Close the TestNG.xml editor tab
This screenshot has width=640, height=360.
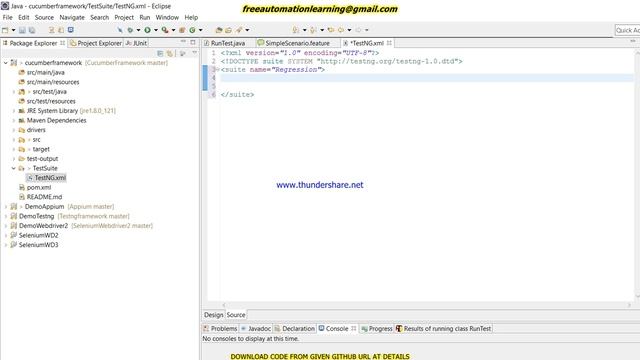click(389, 43)
